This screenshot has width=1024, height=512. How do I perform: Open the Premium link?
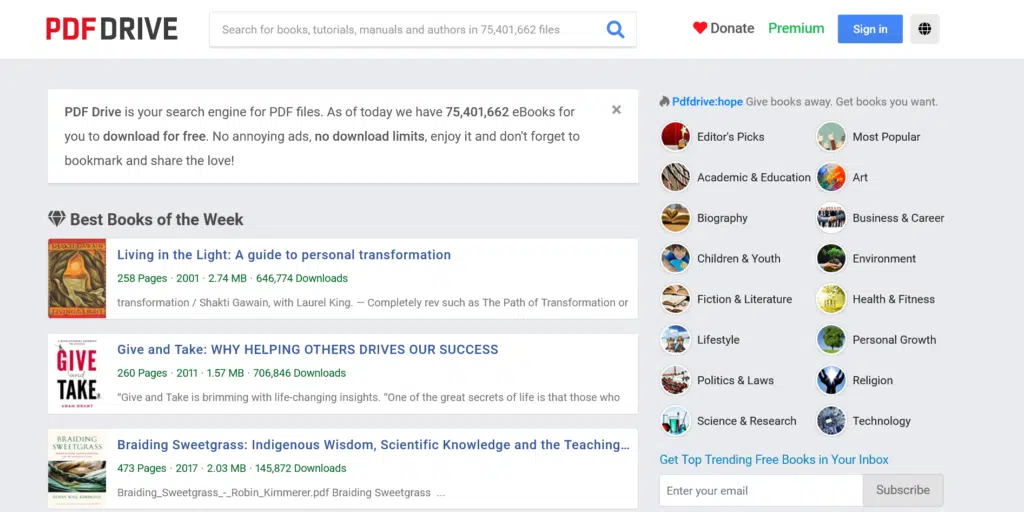pyautogui.click(x=796, y=28)
